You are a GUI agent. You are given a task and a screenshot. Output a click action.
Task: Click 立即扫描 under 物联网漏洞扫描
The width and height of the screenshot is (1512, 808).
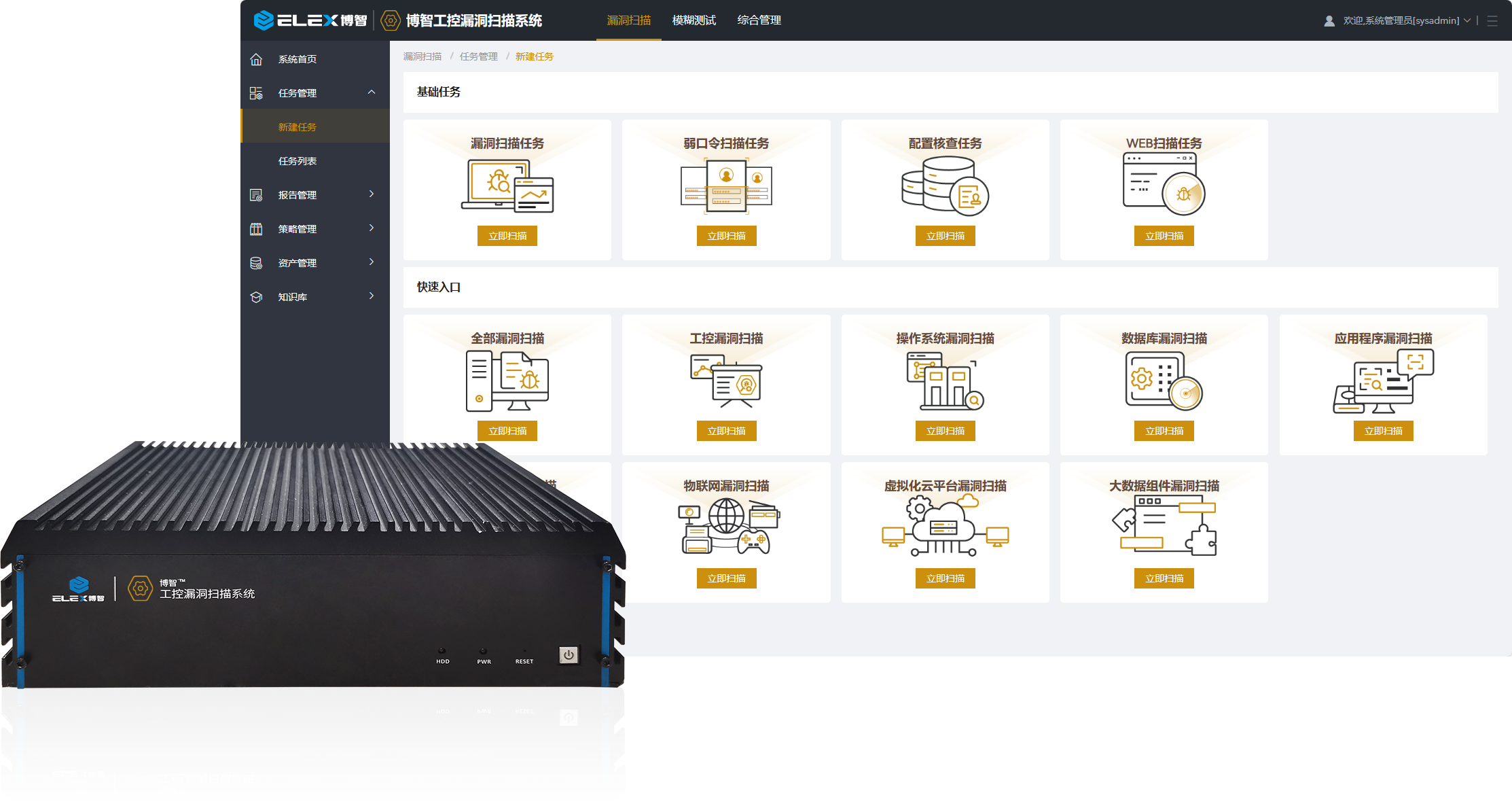[x=726, y=578]
